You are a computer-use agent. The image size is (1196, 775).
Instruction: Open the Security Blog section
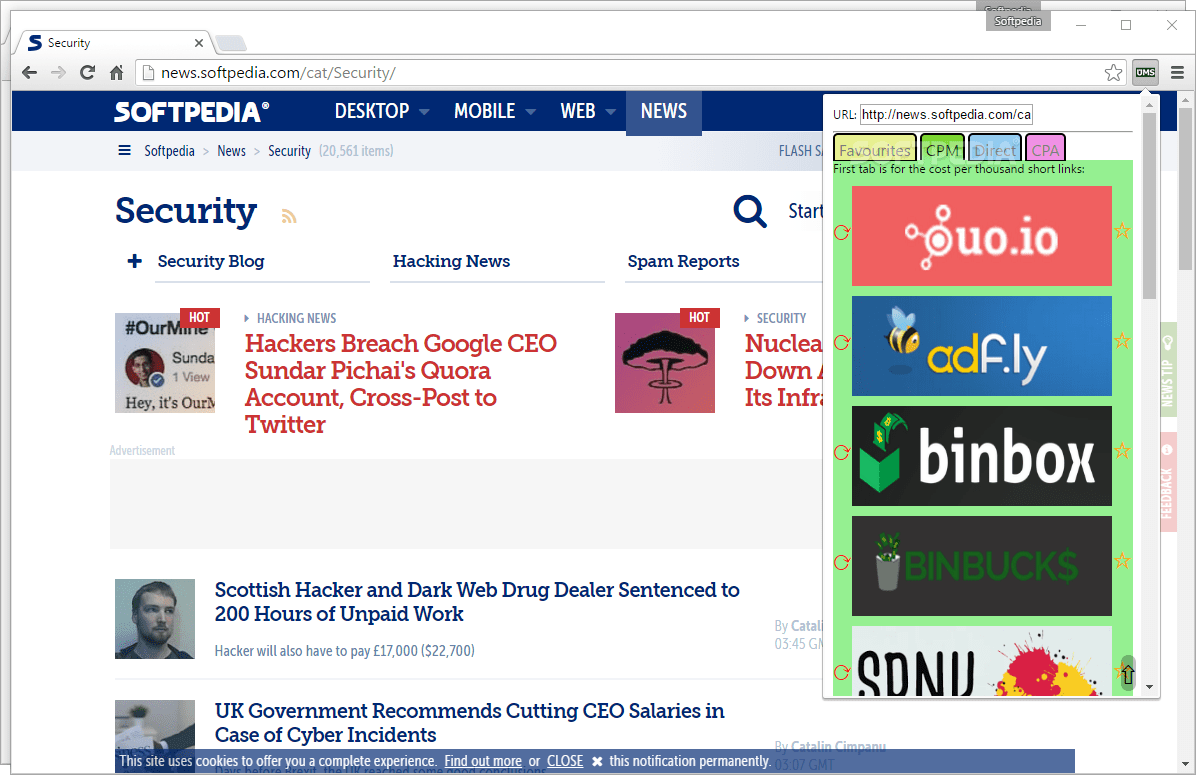pos(211,261)
